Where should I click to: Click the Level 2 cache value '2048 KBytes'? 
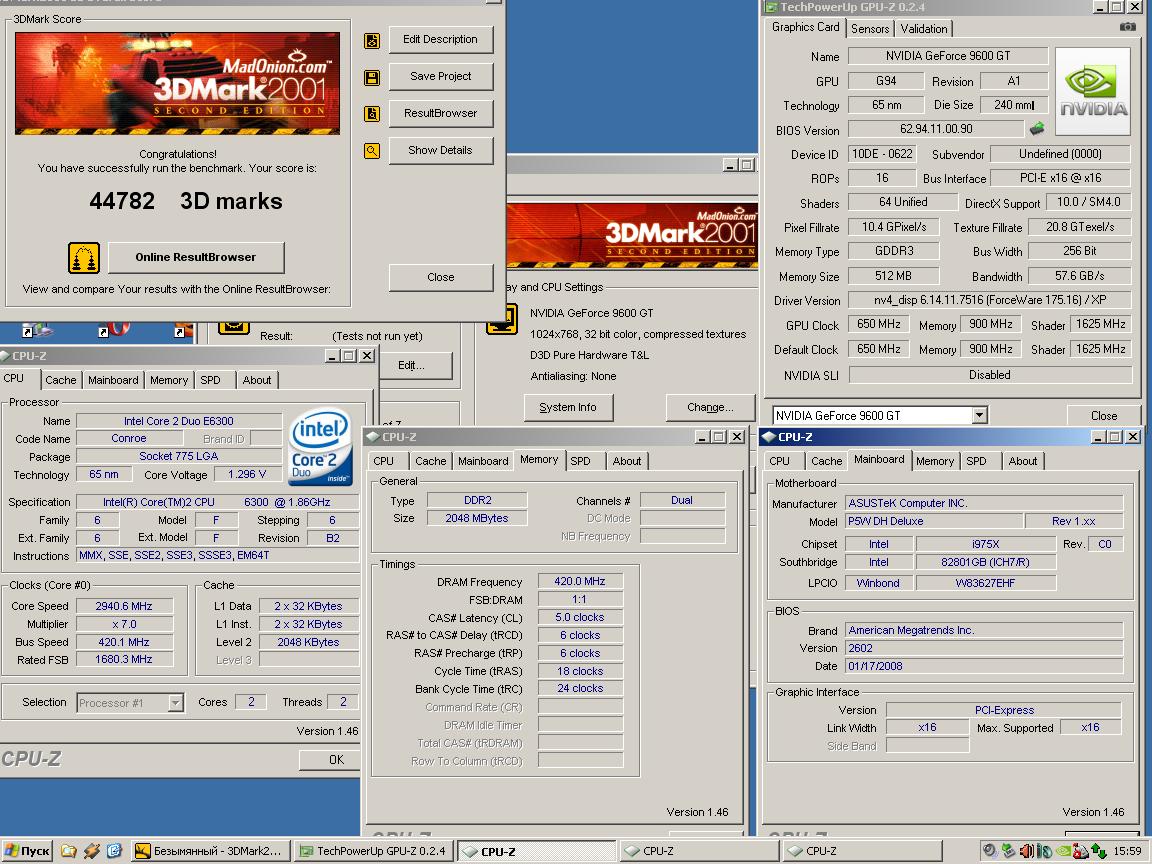(x=308, y=642)
